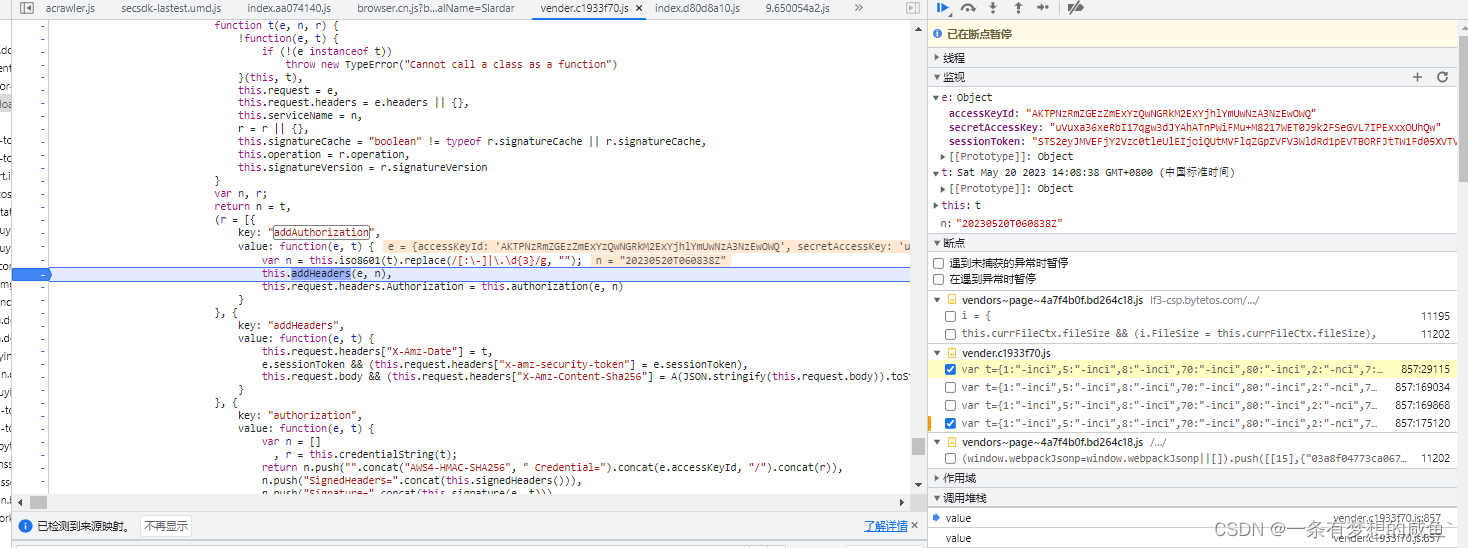This screenshot has width=1468, height=548.
Task: Click file icon of vender.c1933f70.js breakpoint group
Action: point(952,353)
